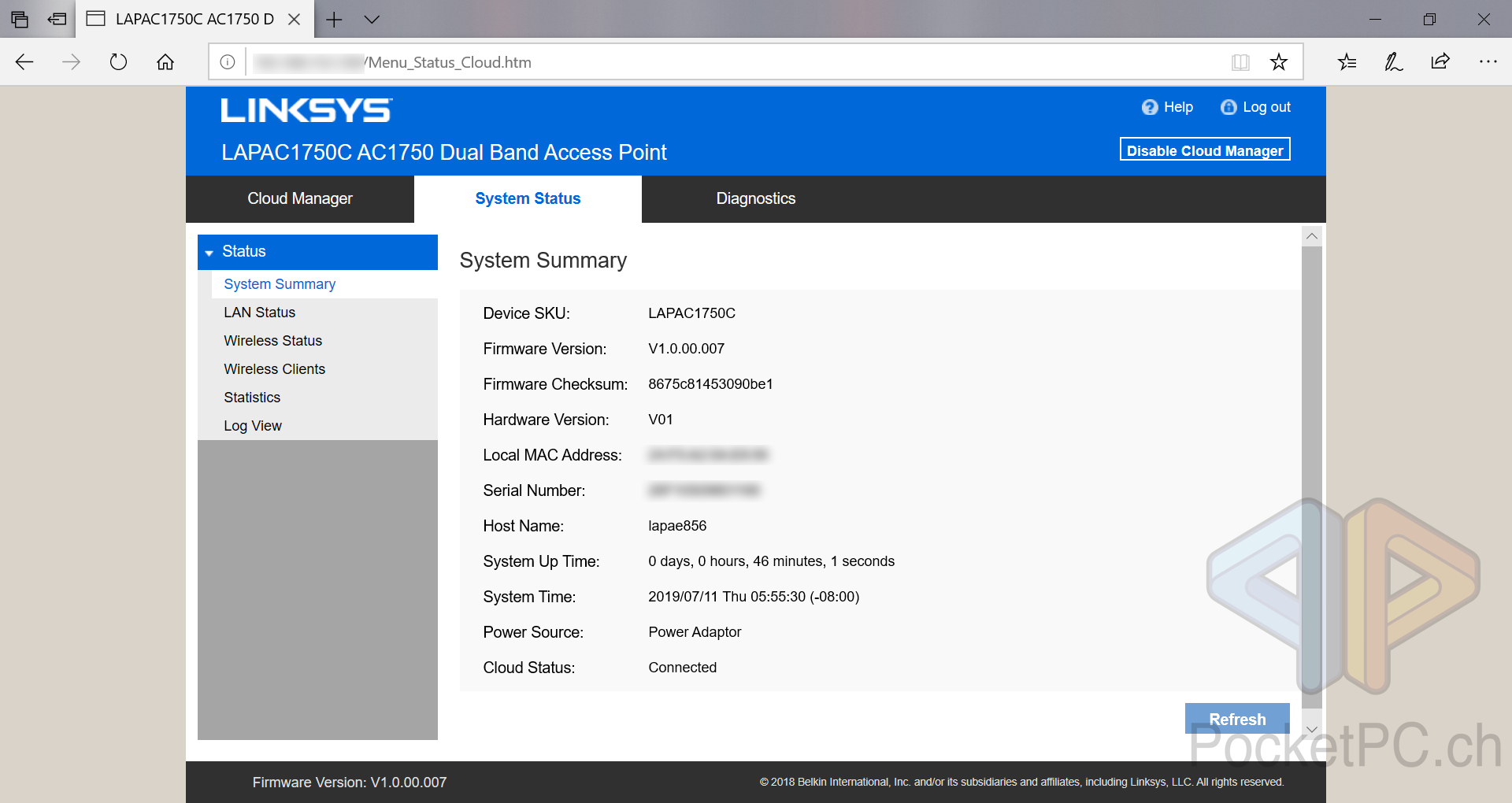Restore down the browser window
The image size is (1512, 803).
[x=1429, y=19]
